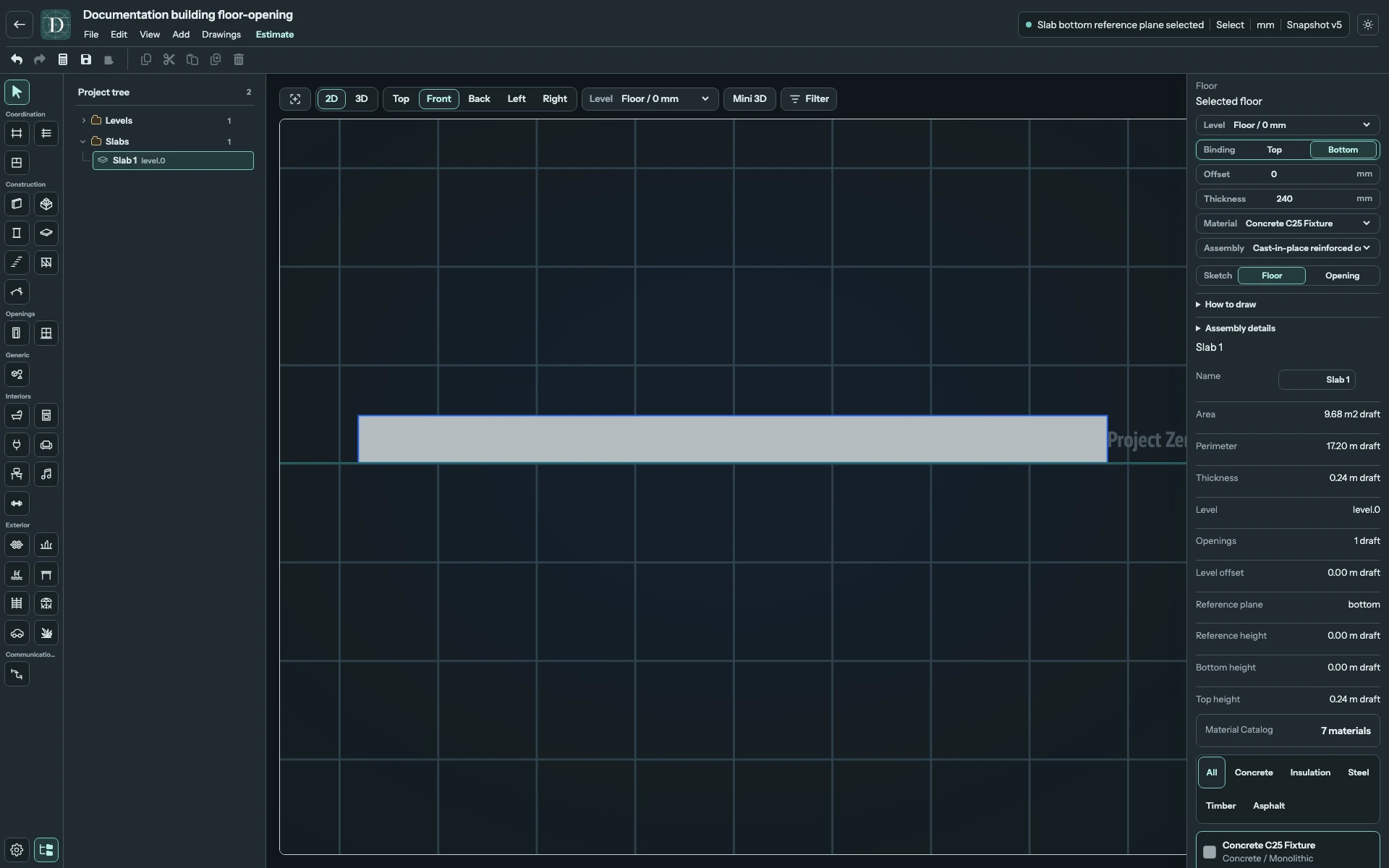1389x868 pixels.
Task: Switch to the Right view
Action: click(x=555, y=99)
